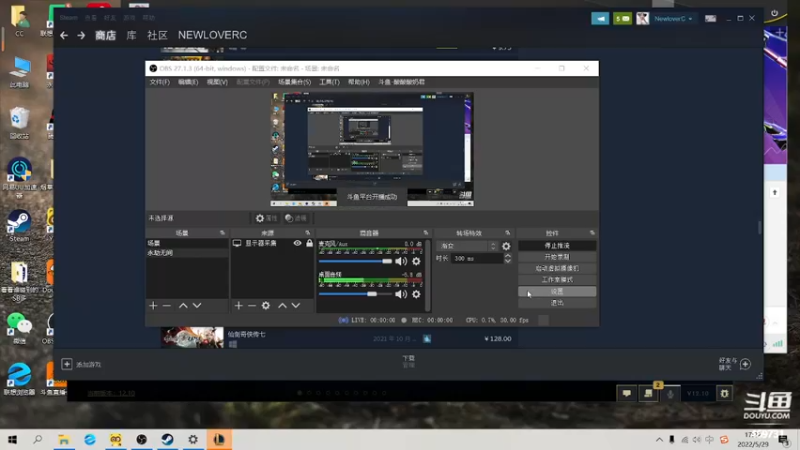The image size is (800, 450).
Task: Open Steam icon in taskbar
Action: [167, 439]
